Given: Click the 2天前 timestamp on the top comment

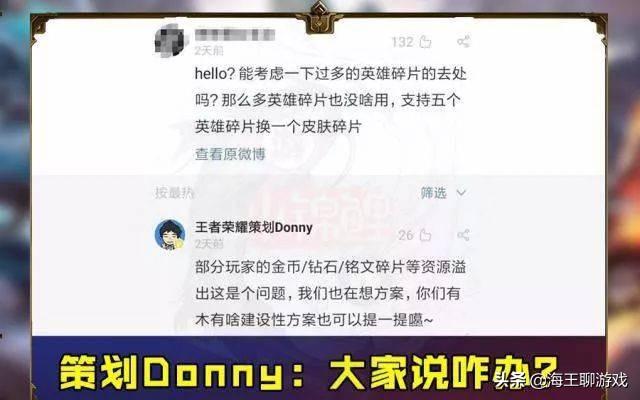Looking at the screenshot, I should coord(209,51).
